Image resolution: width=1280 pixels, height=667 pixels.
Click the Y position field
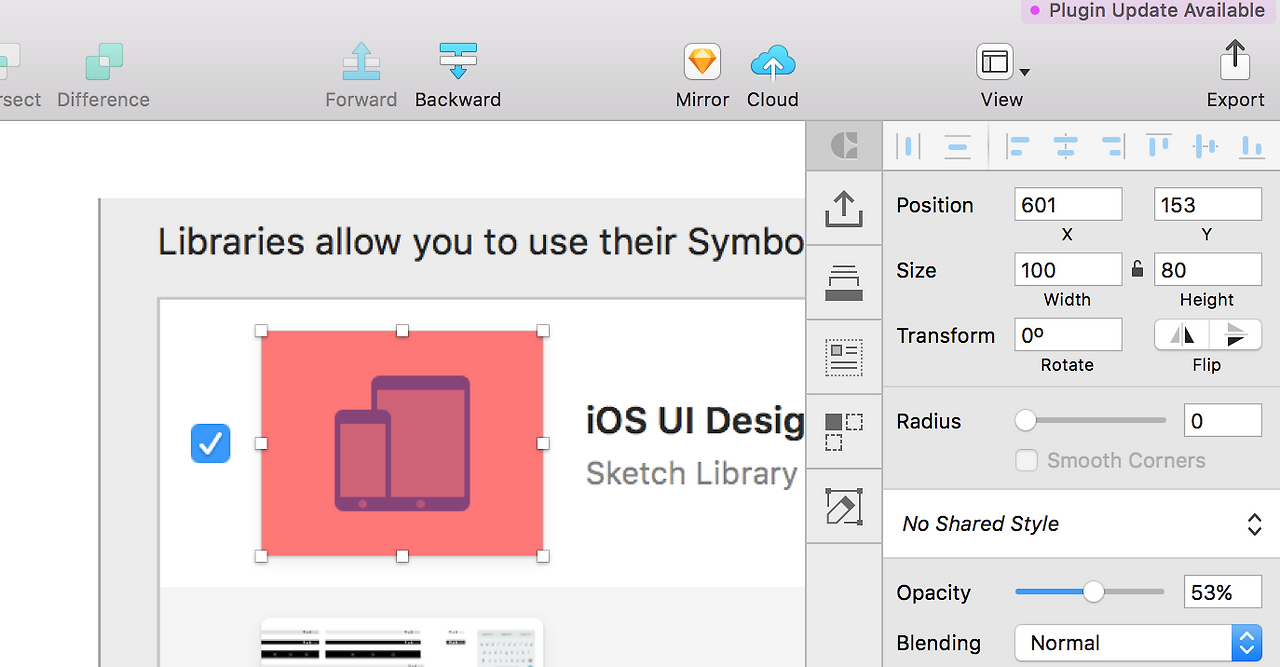click(x=1208, y=205)
